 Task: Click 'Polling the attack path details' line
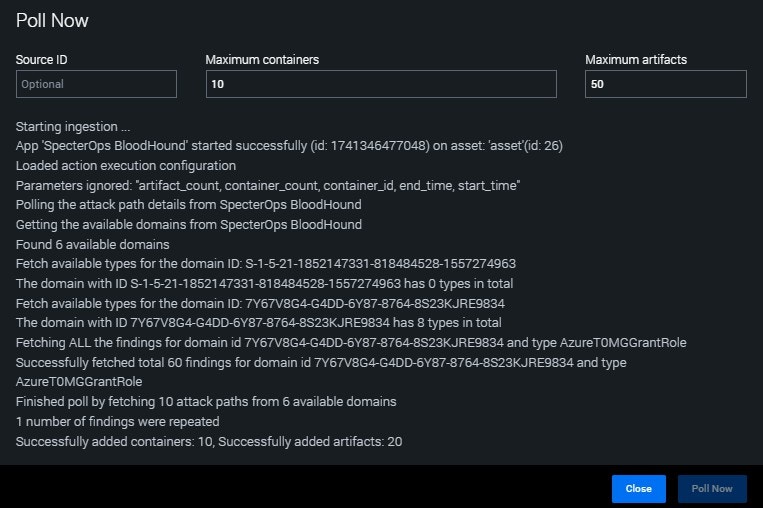coord(188,205)
